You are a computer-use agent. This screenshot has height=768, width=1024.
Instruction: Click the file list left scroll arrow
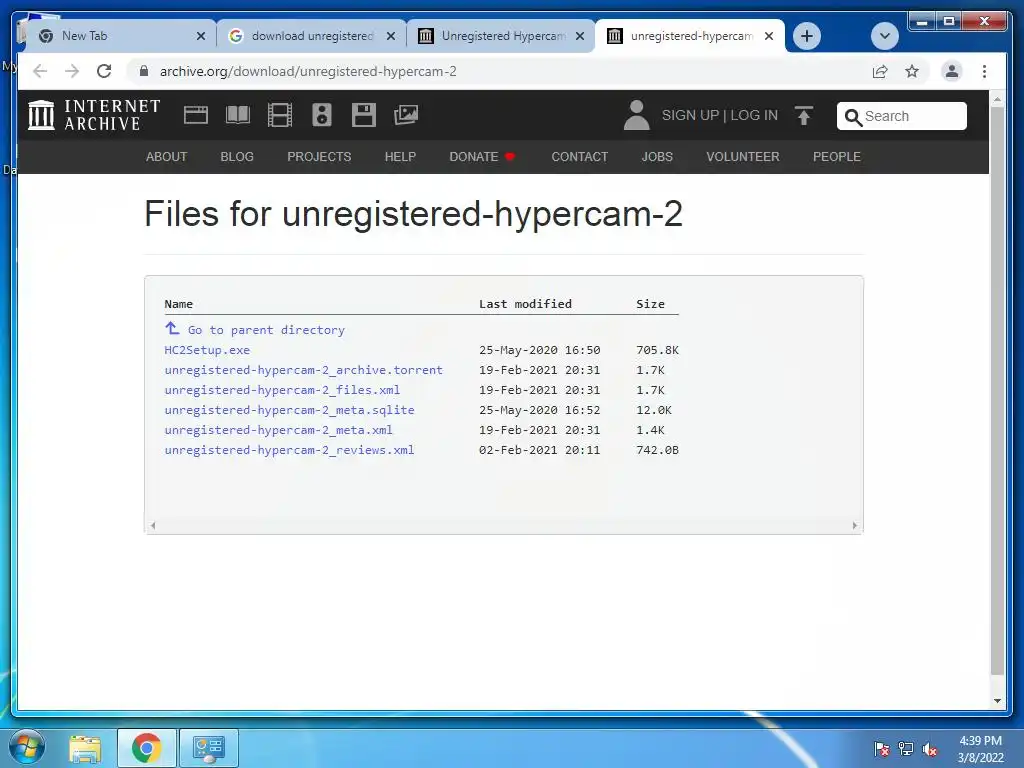click(x=153, y=525)
